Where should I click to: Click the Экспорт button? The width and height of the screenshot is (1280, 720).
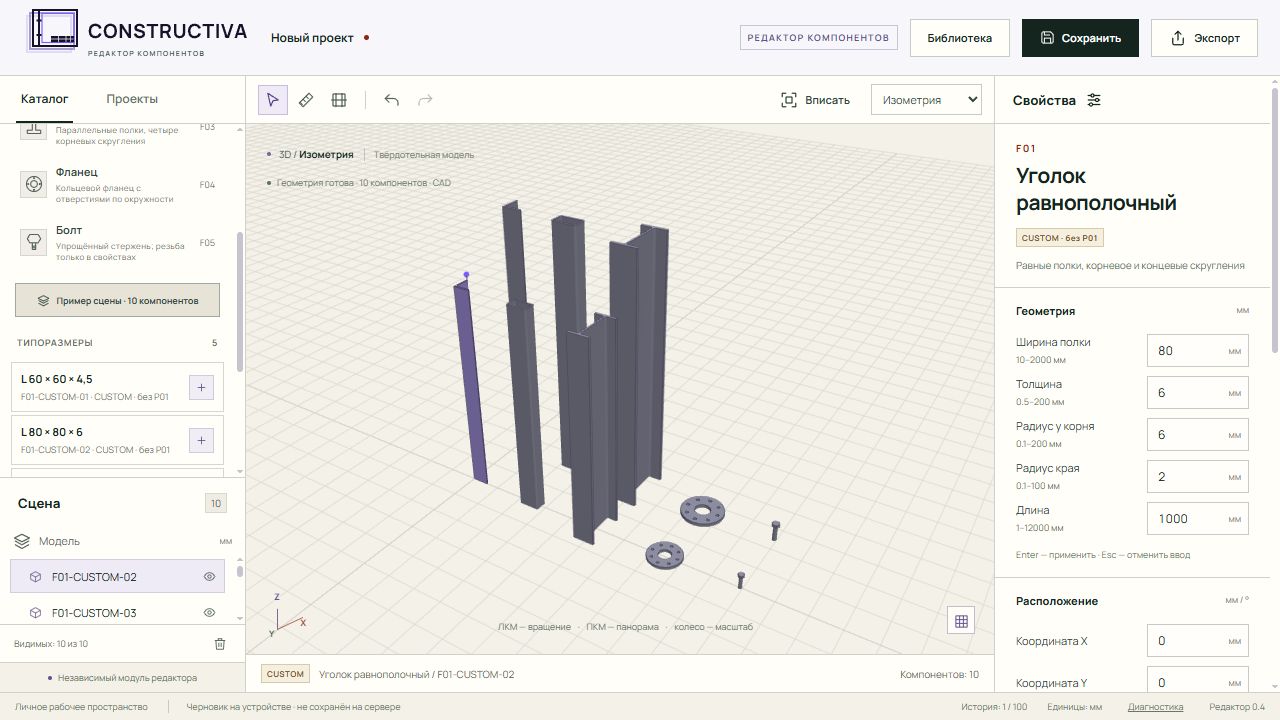tap(1204, 38)
